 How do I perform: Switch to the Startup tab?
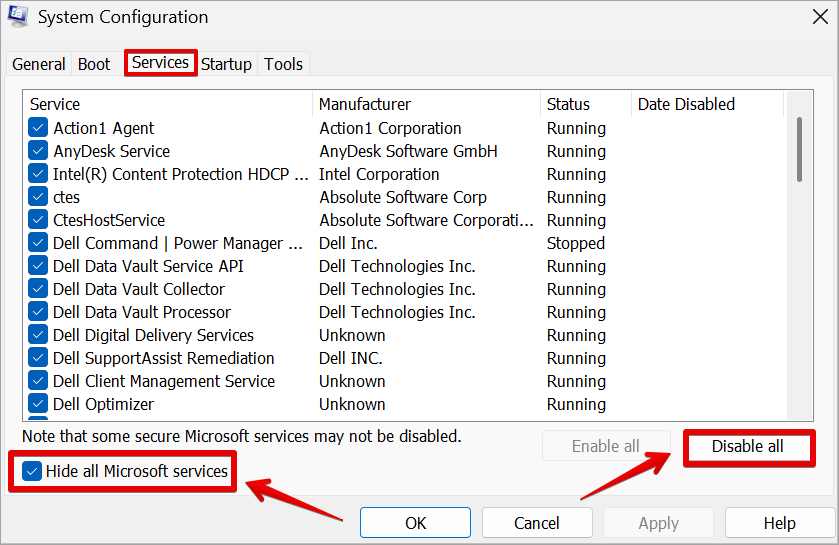226,64
